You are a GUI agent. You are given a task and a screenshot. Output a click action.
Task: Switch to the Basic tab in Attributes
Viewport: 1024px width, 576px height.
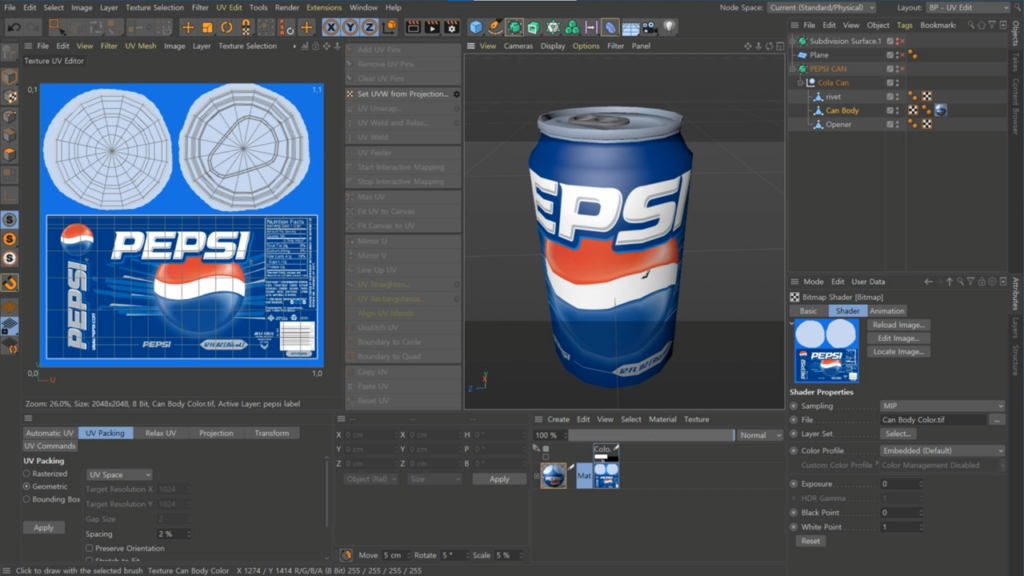[x=808, y=311]
